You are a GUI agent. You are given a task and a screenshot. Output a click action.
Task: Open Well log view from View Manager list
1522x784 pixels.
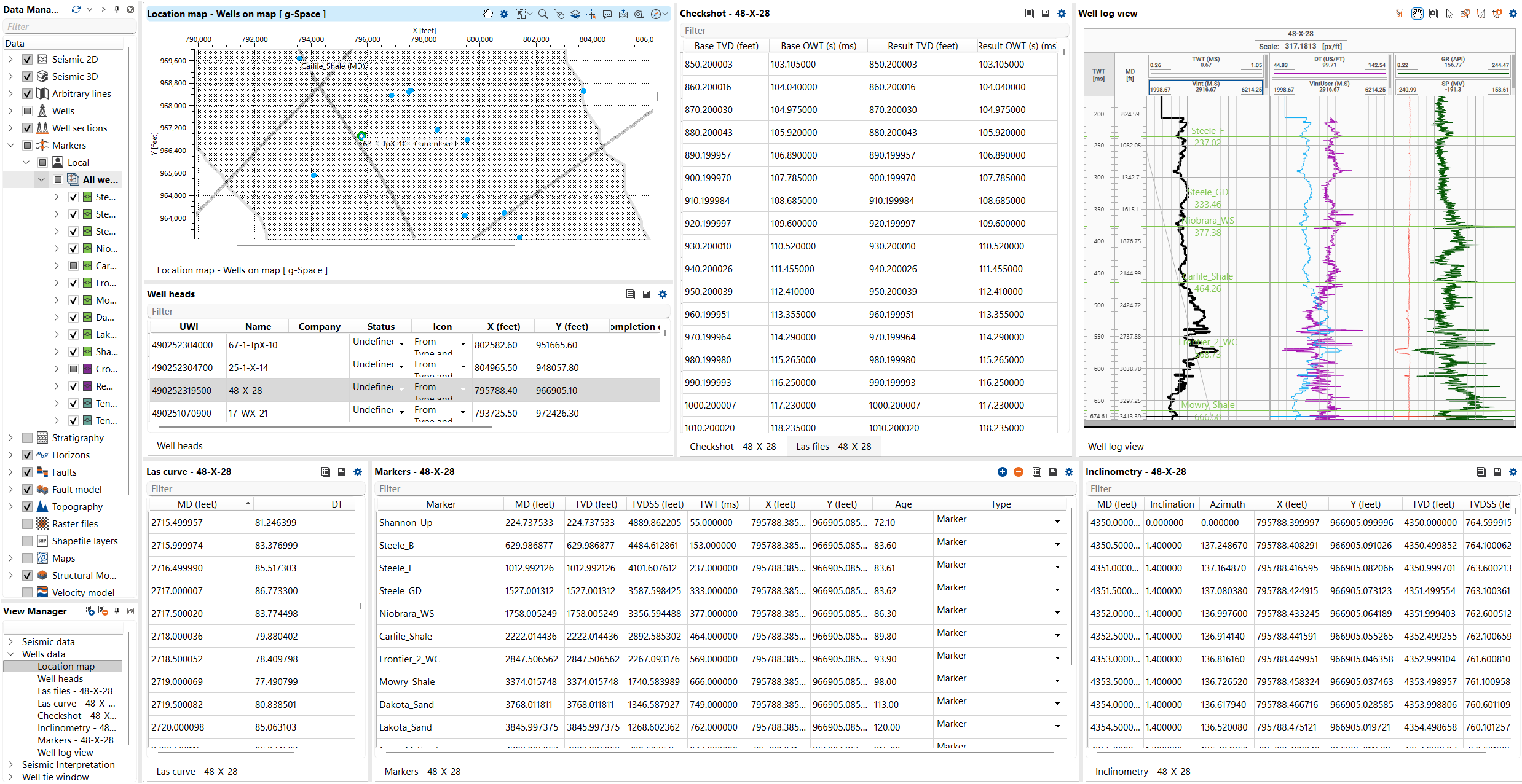point(65,753)
